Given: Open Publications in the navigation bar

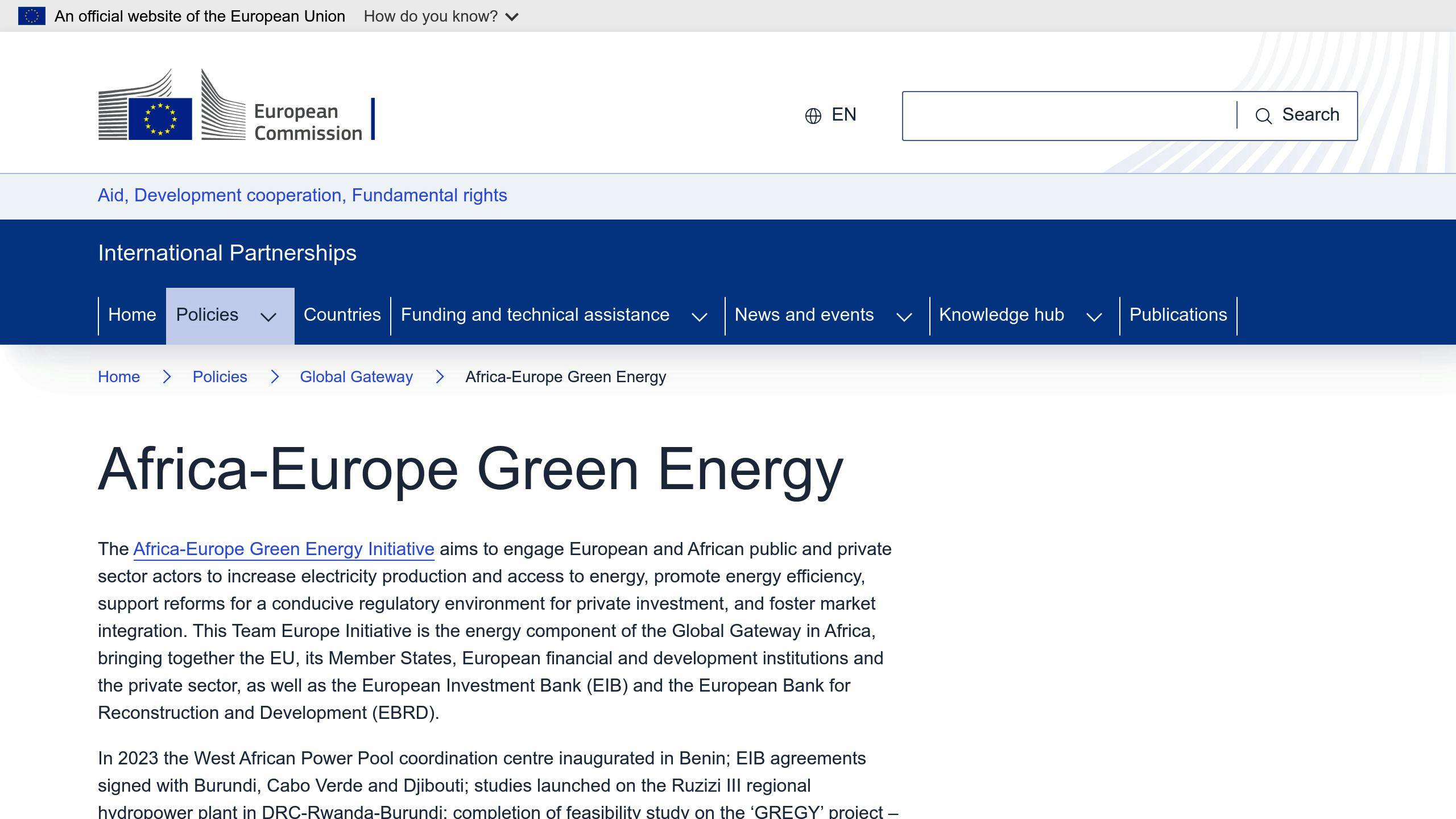Looking at the screenshot, I should pos(1178,315).
